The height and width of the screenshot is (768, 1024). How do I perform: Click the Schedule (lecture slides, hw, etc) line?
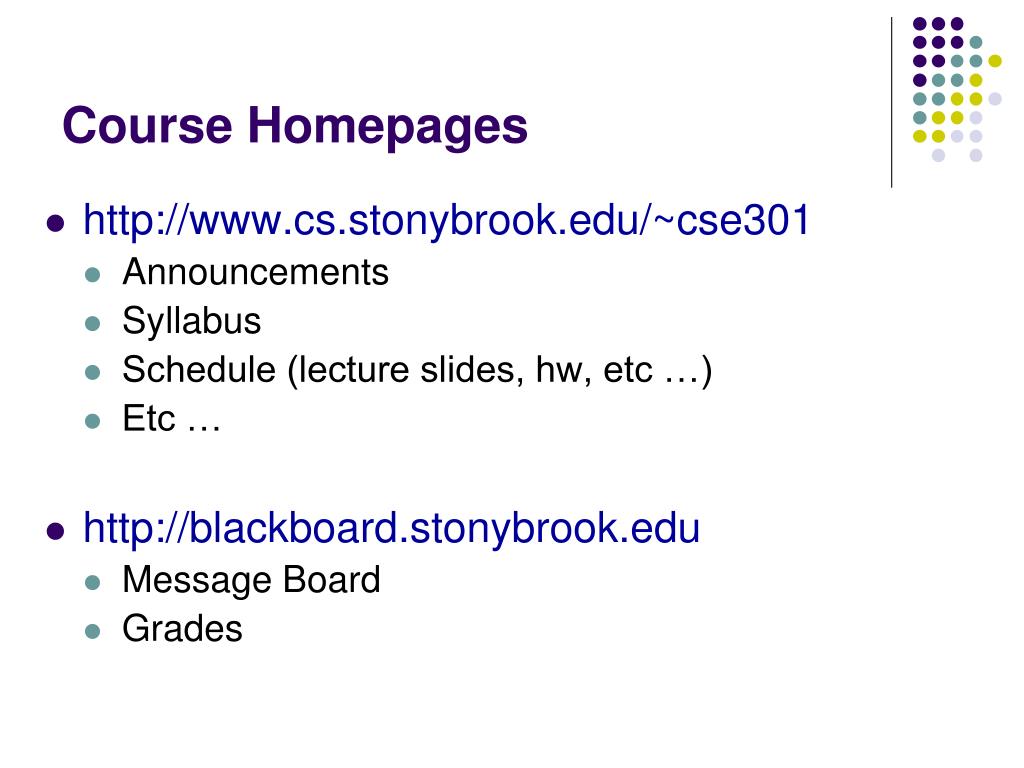417,370
